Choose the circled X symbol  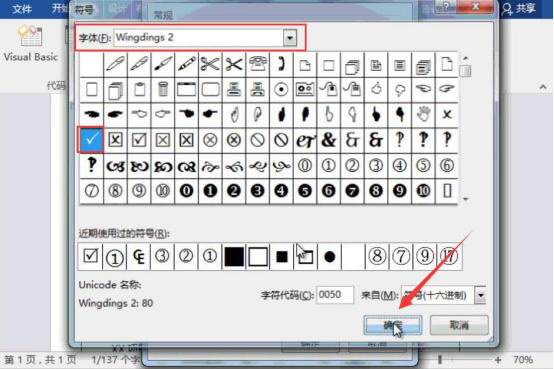click(x=210, y=140)
